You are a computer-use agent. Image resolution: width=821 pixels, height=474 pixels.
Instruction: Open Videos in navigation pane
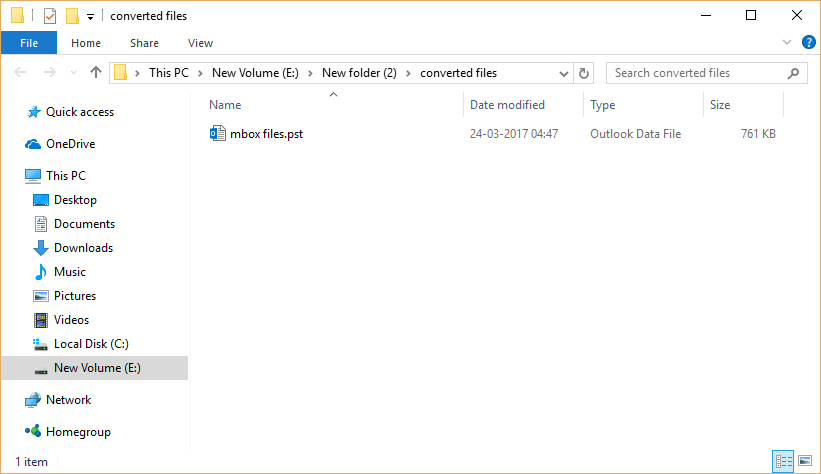point(71,320)
